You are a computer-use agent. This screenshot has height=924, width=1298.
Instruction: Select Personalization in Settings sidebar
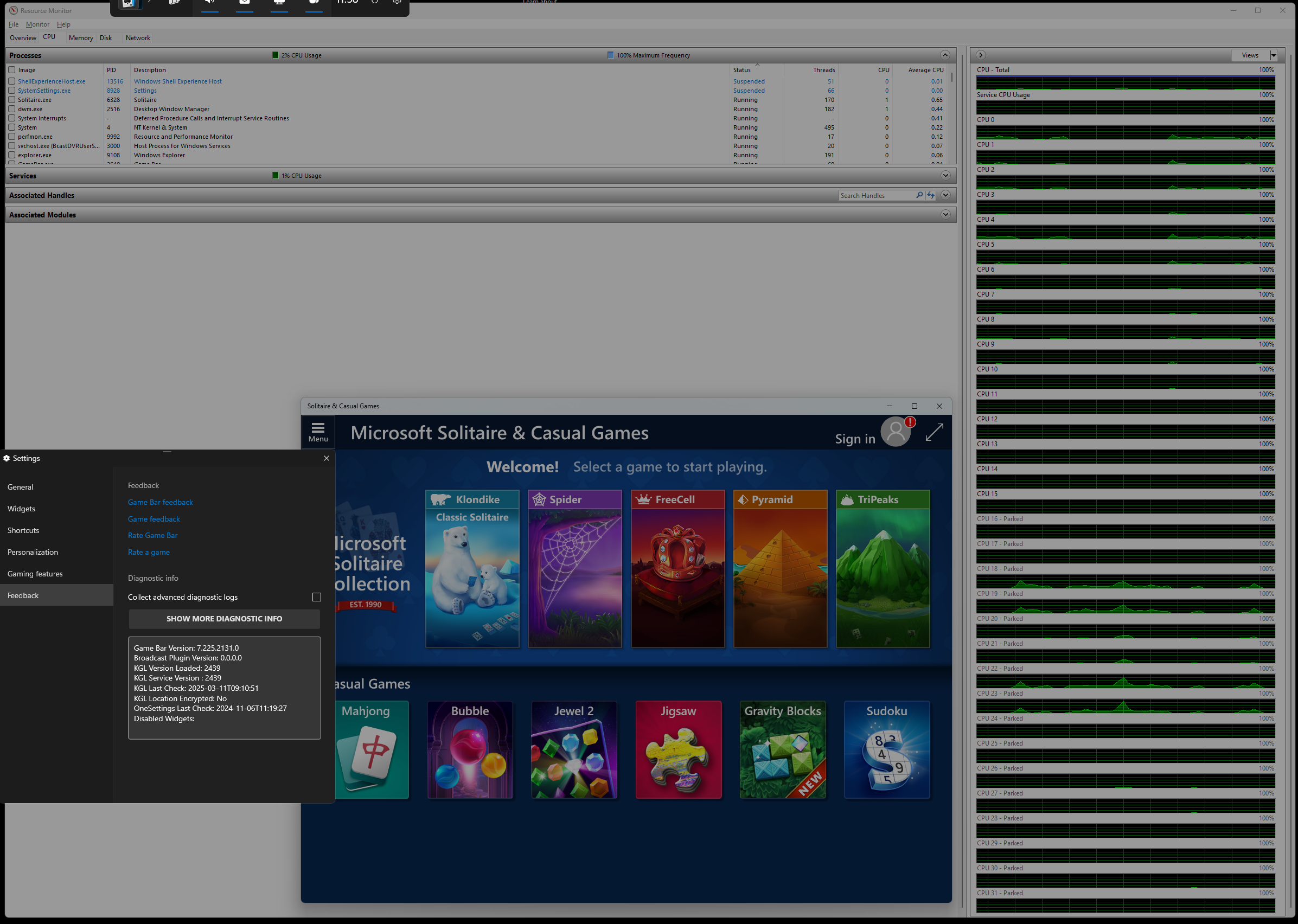tap(56, 552)
